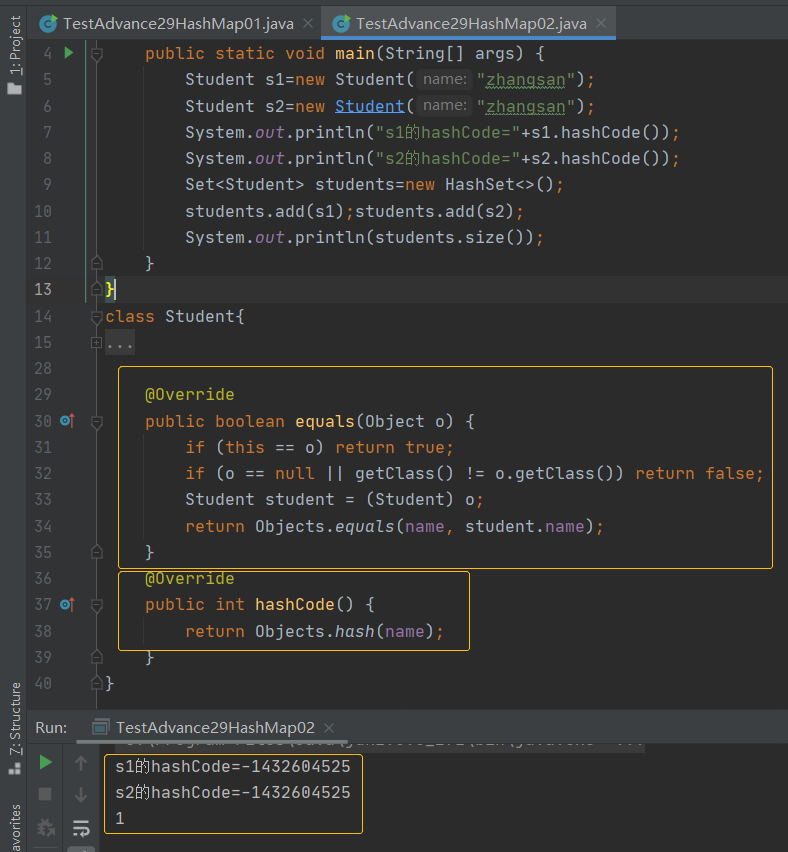Click the Up the stack trace arrow
Viewport: 788px width, 852px height.
pos(81,763)
